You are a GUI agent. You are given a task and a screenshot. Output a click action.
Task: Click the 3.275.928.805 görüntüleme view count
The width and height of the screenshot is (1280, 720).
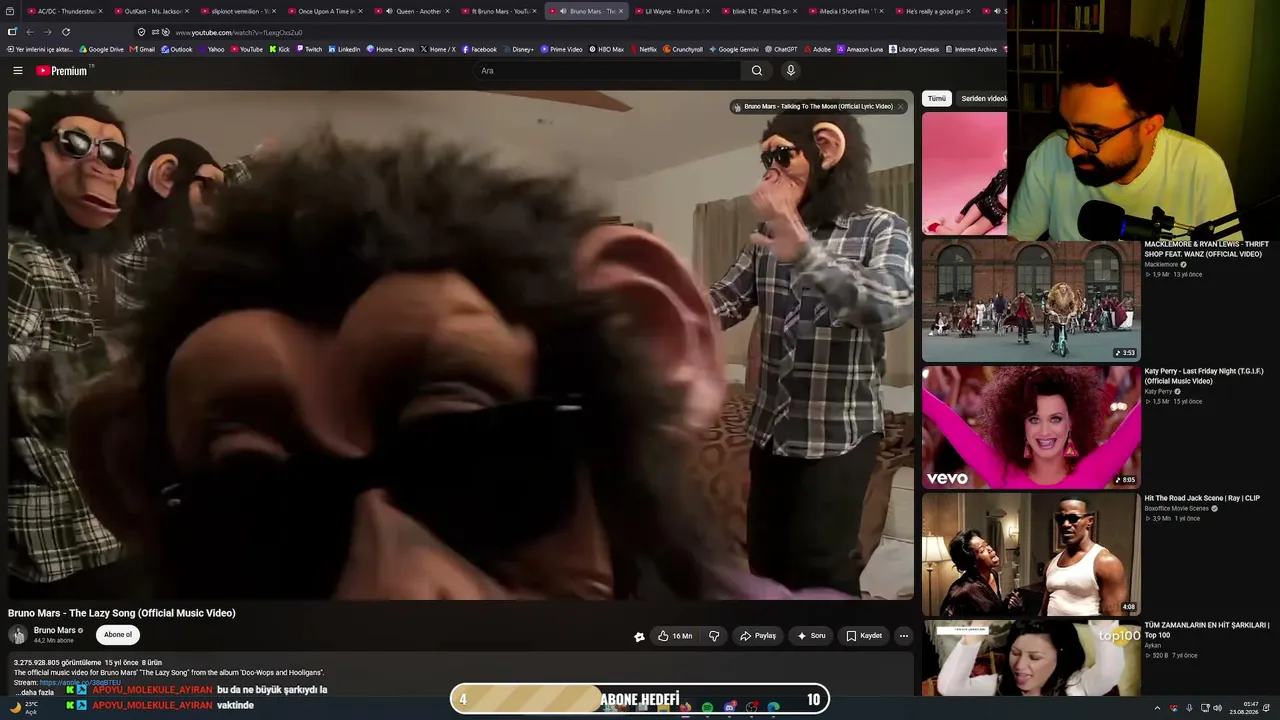coord(57,663)
